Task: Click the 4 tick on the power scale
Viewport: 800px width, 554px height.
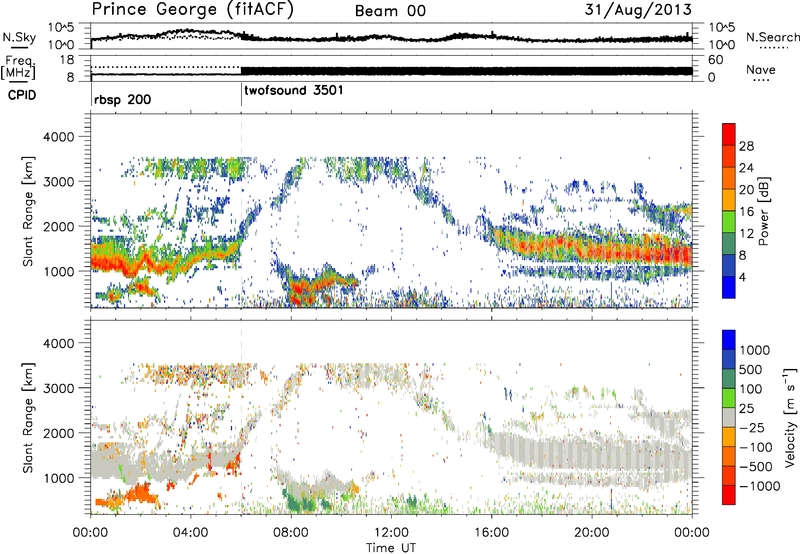Action: 742,277
